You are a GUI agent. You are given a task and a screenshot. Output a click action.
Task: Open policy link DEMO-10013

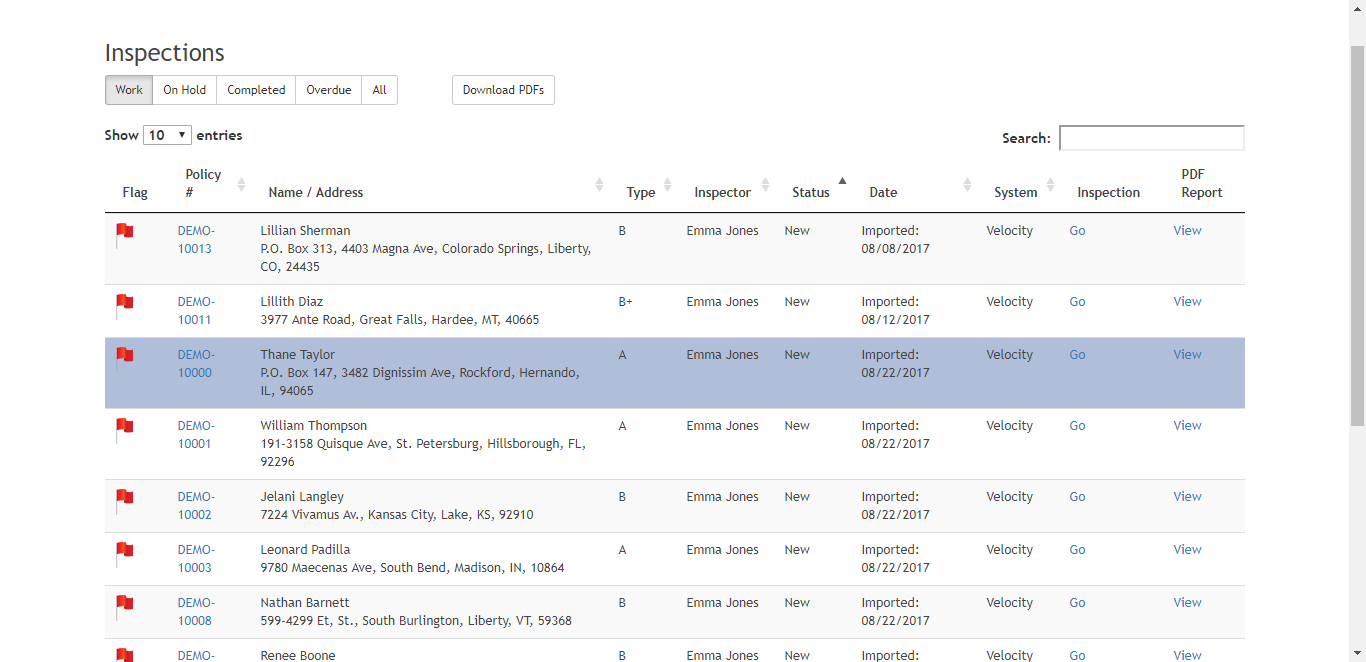195,240
